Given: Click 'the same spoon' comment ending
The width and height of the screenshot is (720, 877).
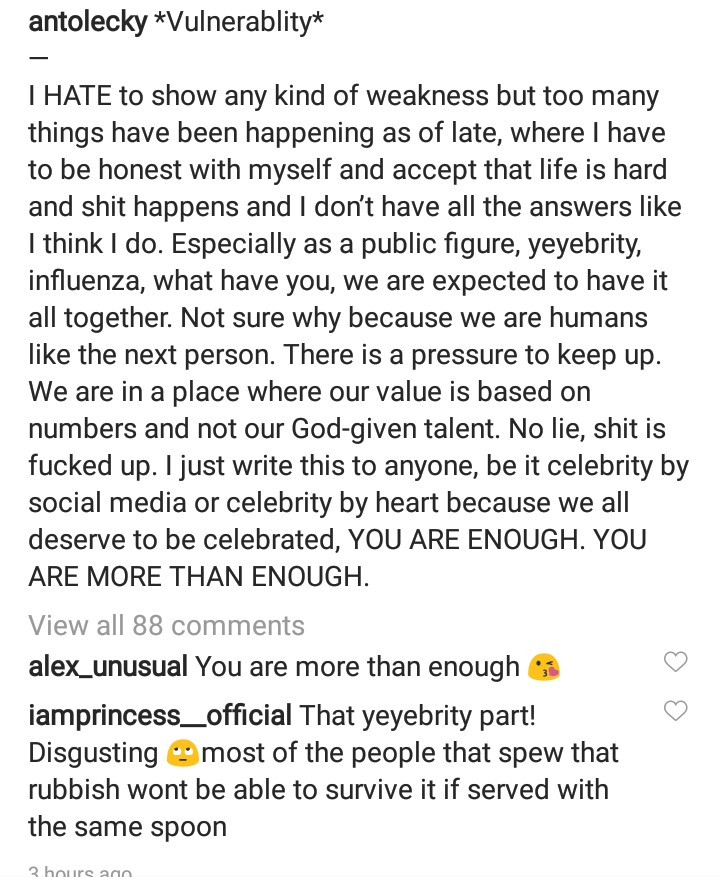Looking at the screenshot, I should [x=127, y=827].
